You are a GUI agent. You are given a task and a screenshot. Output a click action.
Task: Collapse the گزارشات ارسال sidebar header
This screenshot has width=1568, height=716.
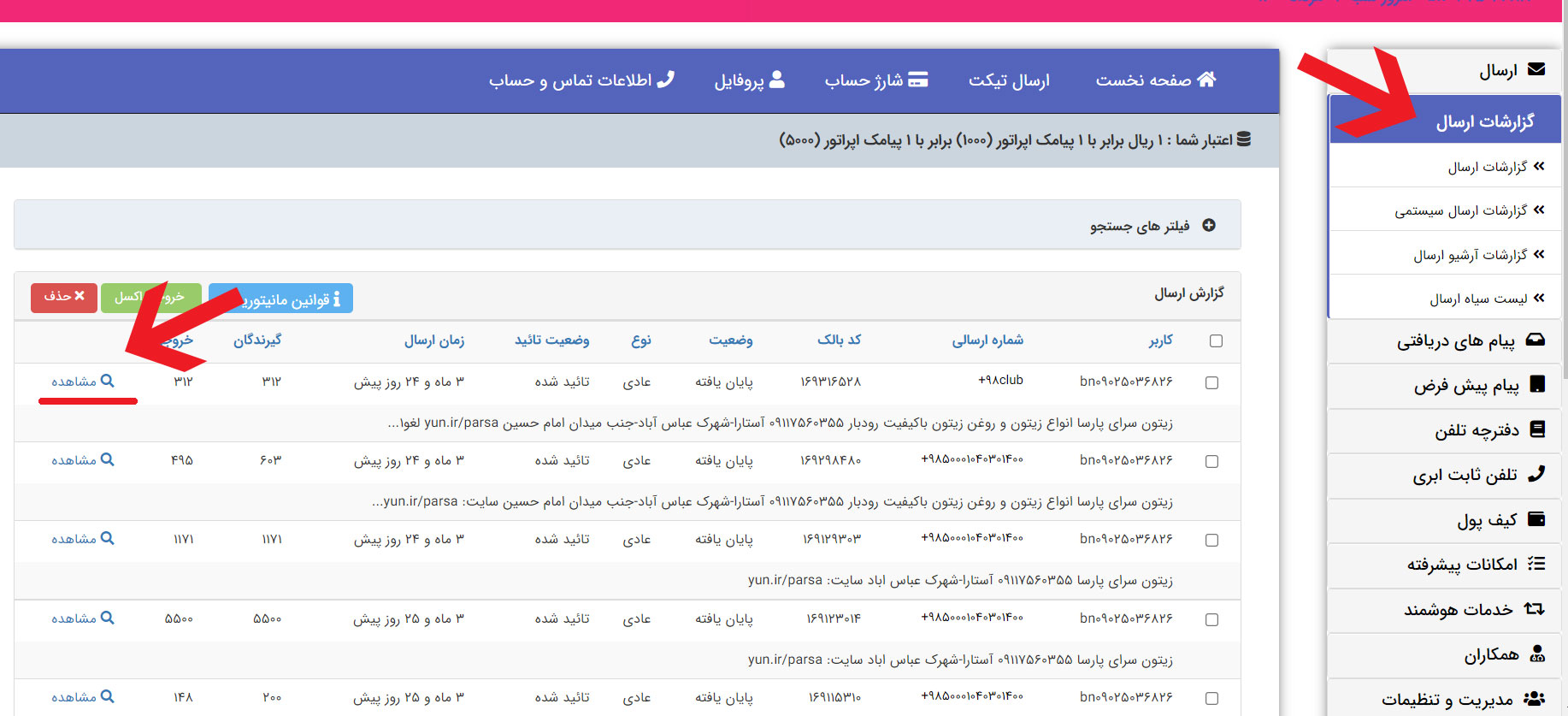[1445, 121]
